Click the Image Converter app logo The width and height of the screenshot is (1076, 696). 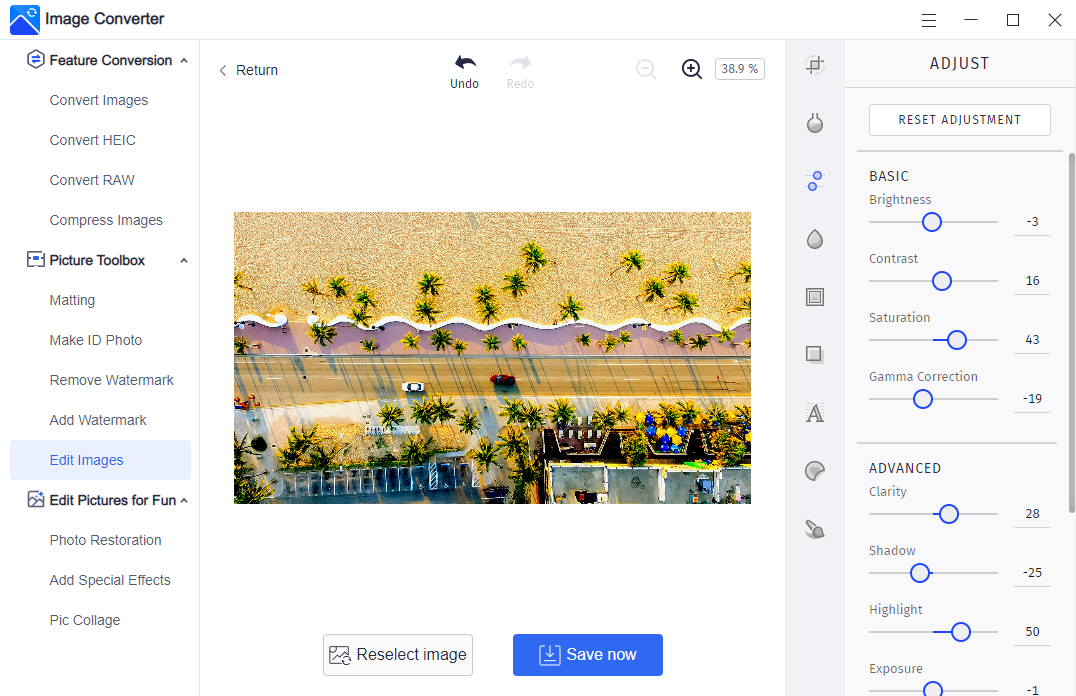tap(25, 19)
